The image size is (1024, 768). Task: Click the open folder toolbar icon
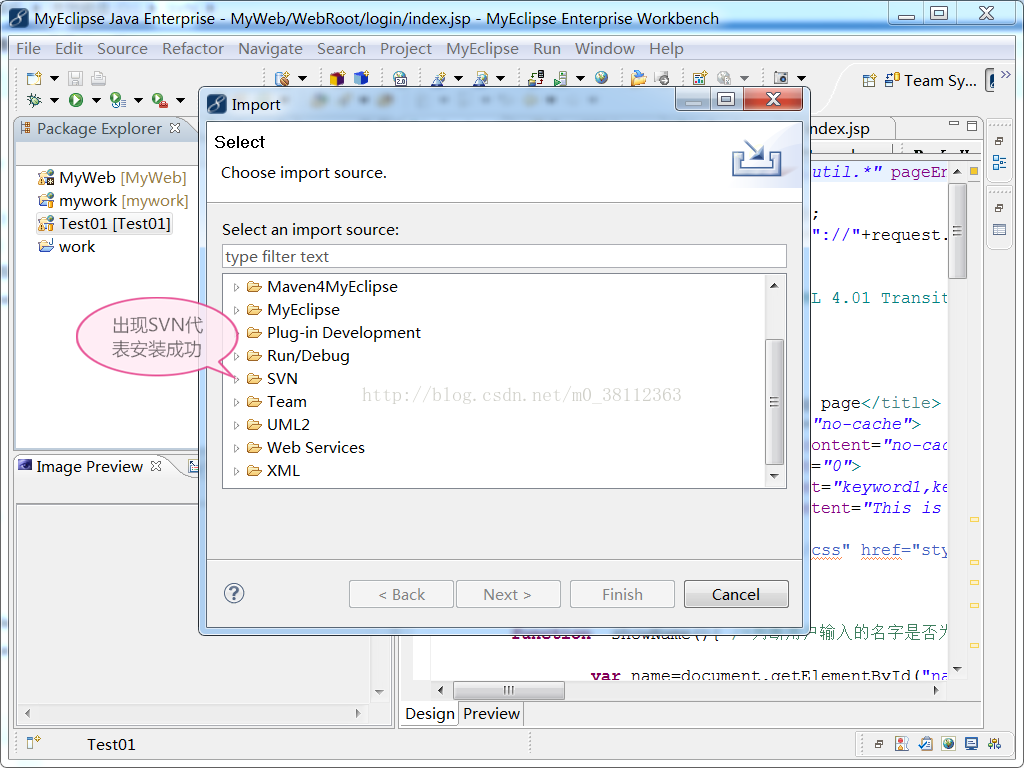(x=639, y=78)
